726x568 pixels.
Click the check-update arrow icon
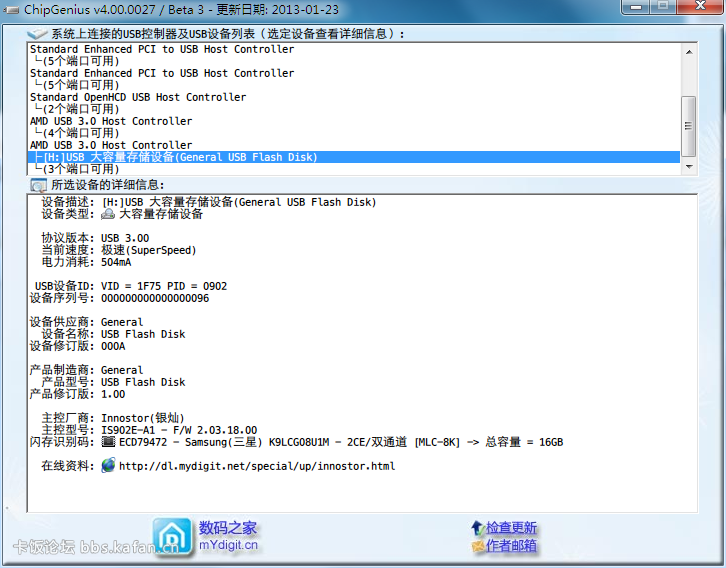click(x=477, y=528)
